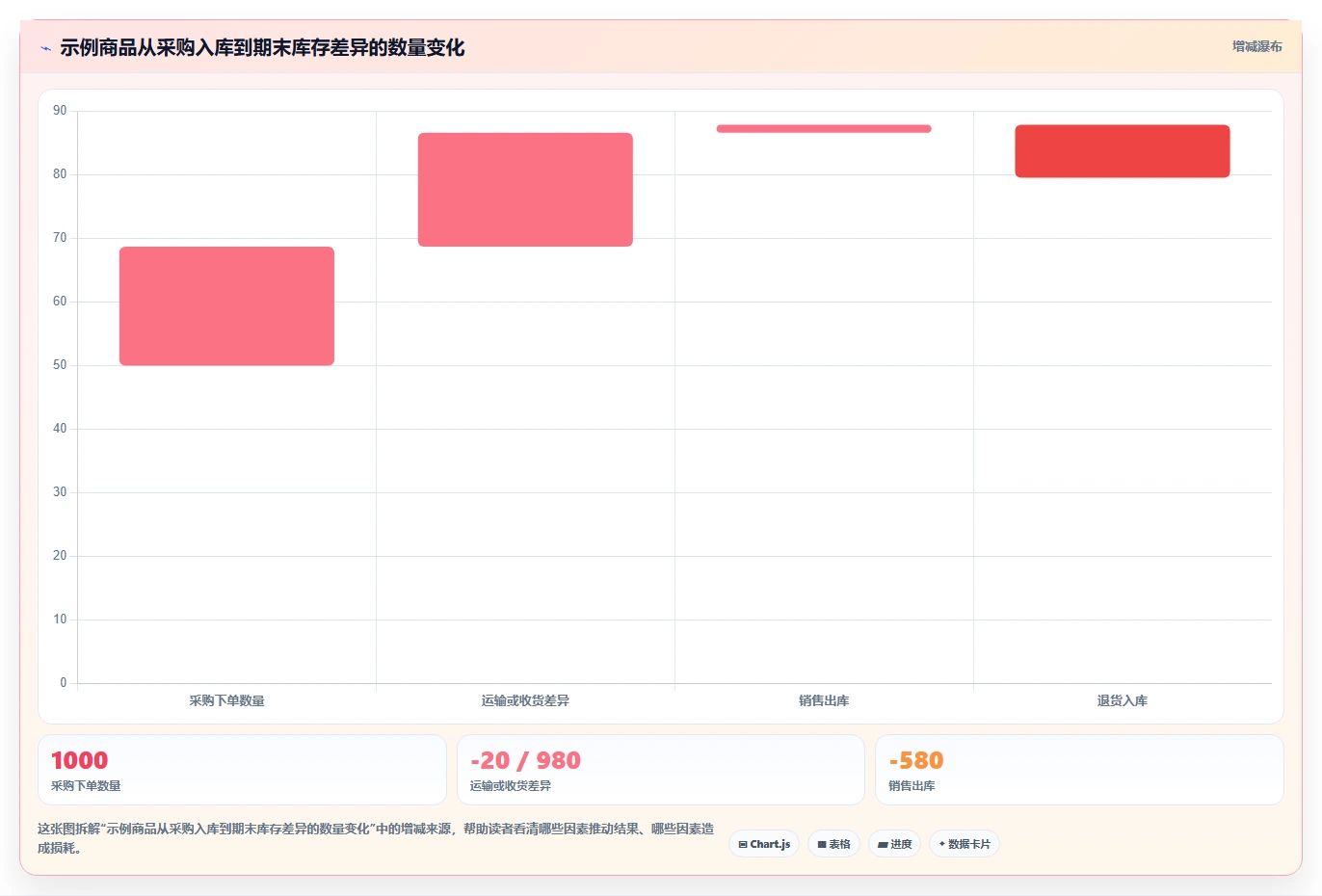Click the -20 / 980 stat value
1322x896 pixels.
(525, 760)
